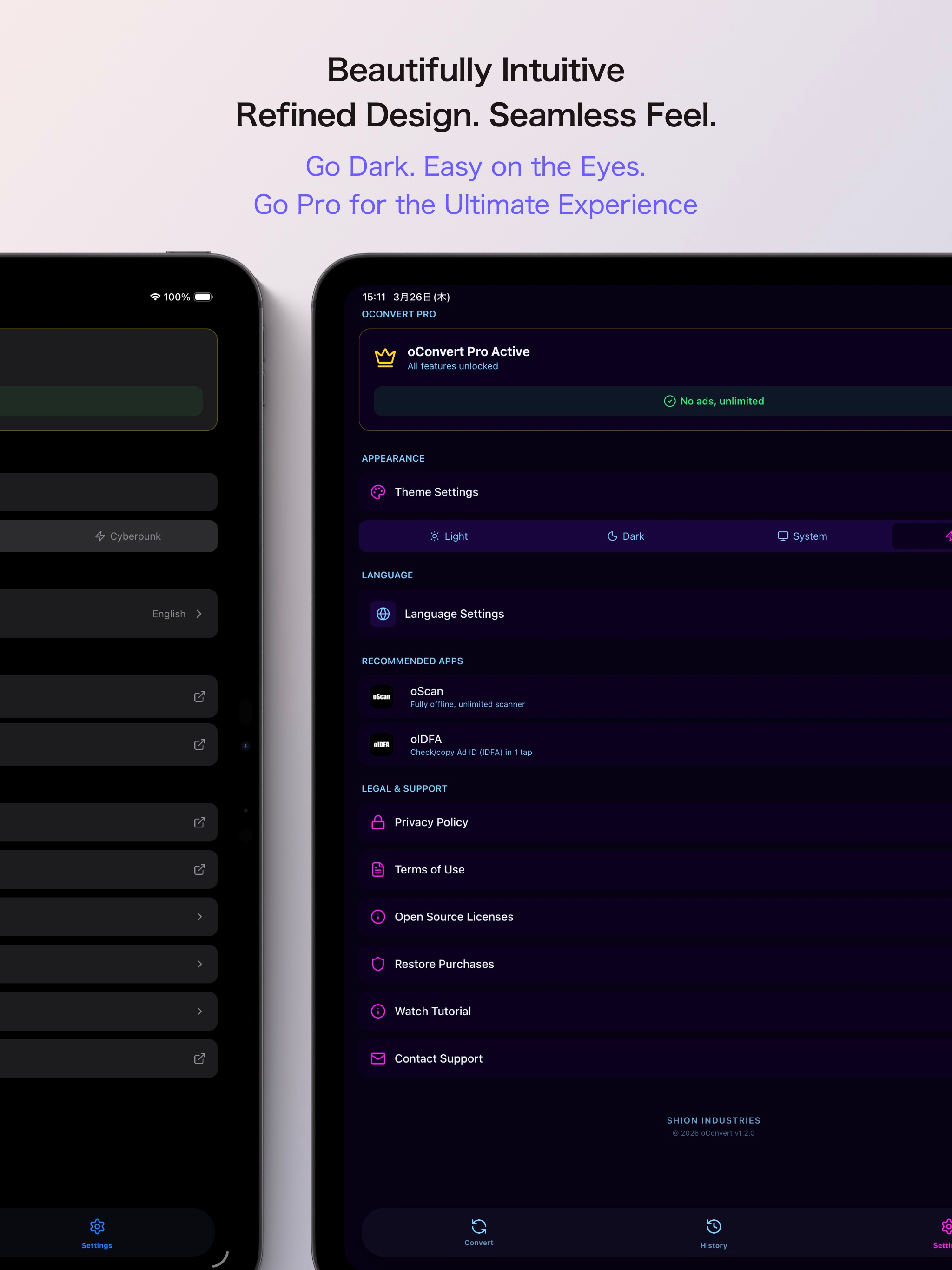Click the No ads, unlimited status bar

pyautogui.click(x=662, y=401)
